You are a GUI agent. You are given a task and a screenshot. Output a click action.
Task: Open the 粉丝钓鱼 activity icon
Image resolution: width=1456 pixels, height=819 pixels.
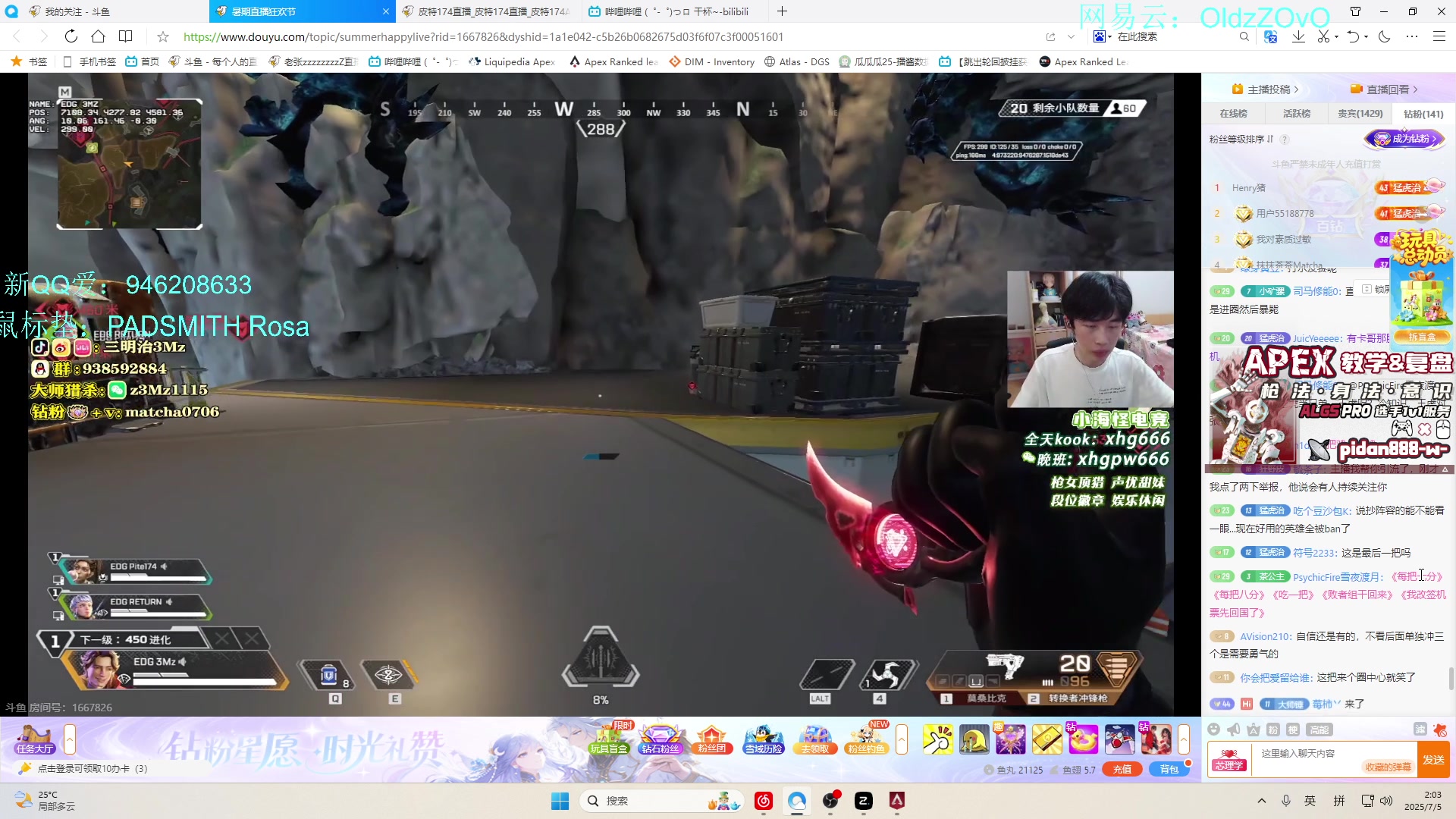[x=866, y=739]
